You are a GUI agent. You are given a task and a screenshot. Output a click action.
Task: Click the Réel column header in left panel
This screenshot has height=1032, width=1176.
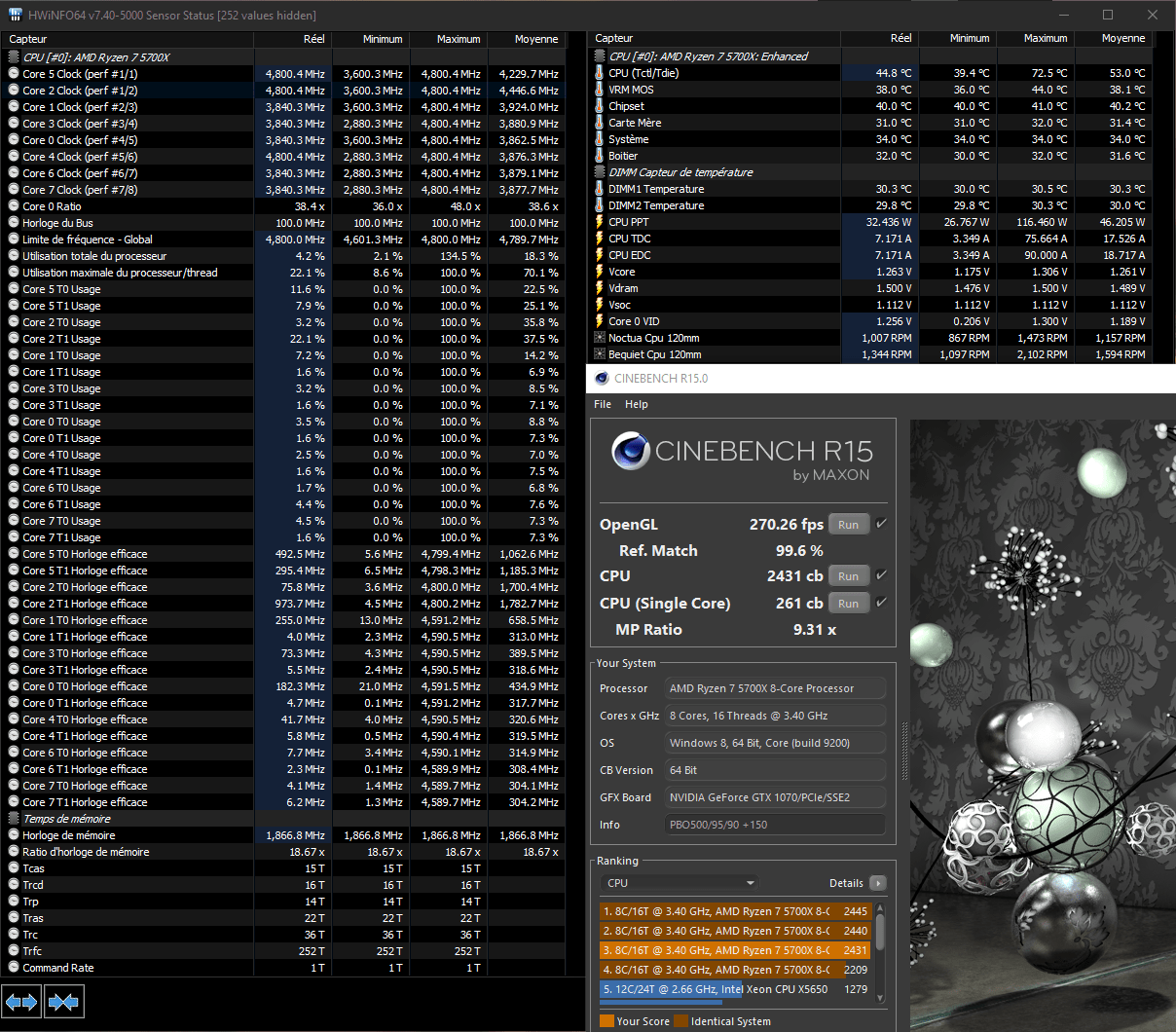tap(292, 39)
